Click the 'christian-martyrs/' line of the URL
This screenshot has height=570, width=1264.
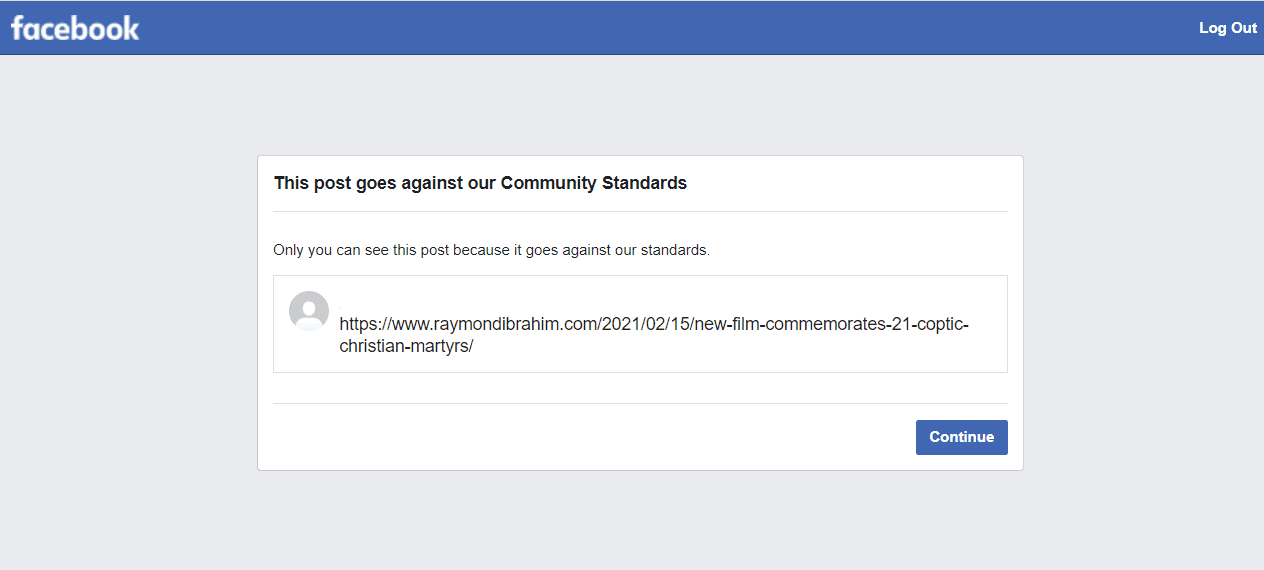pyautogui.click(x=406, y=347)
